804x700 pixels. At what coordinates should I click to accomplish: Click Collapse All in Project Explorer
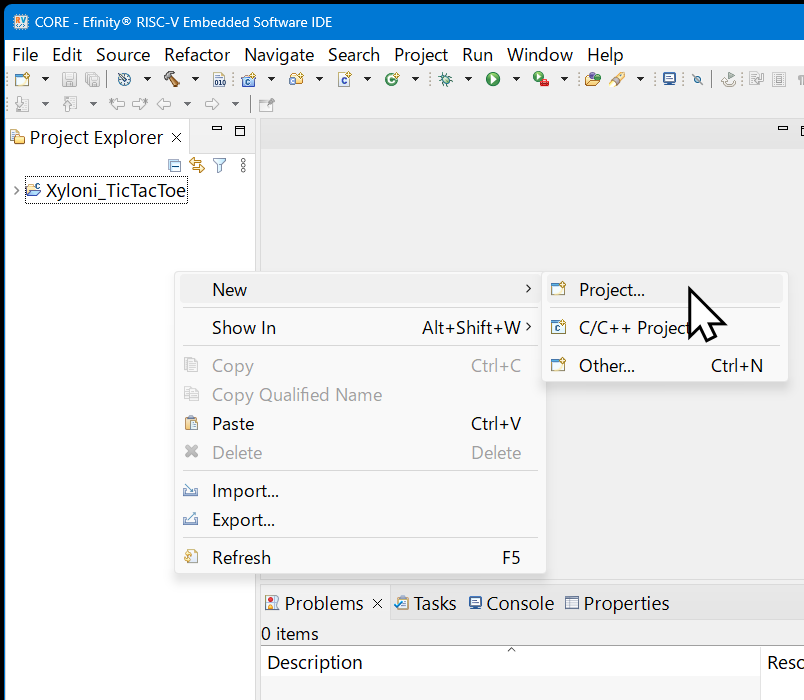pyautogui.click(x=175, y=165)
